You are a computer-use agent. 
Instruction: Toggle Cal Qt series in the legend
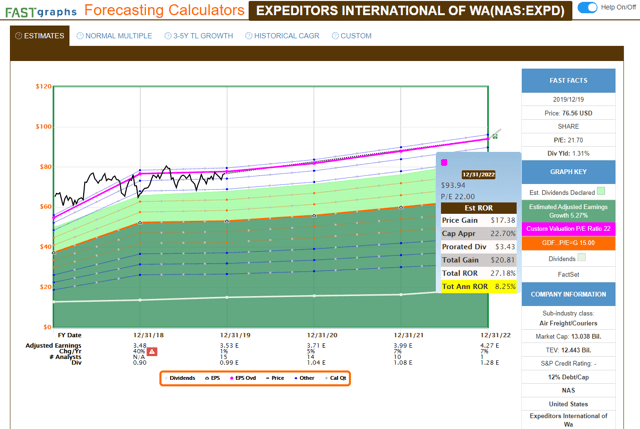click(336, 378)
